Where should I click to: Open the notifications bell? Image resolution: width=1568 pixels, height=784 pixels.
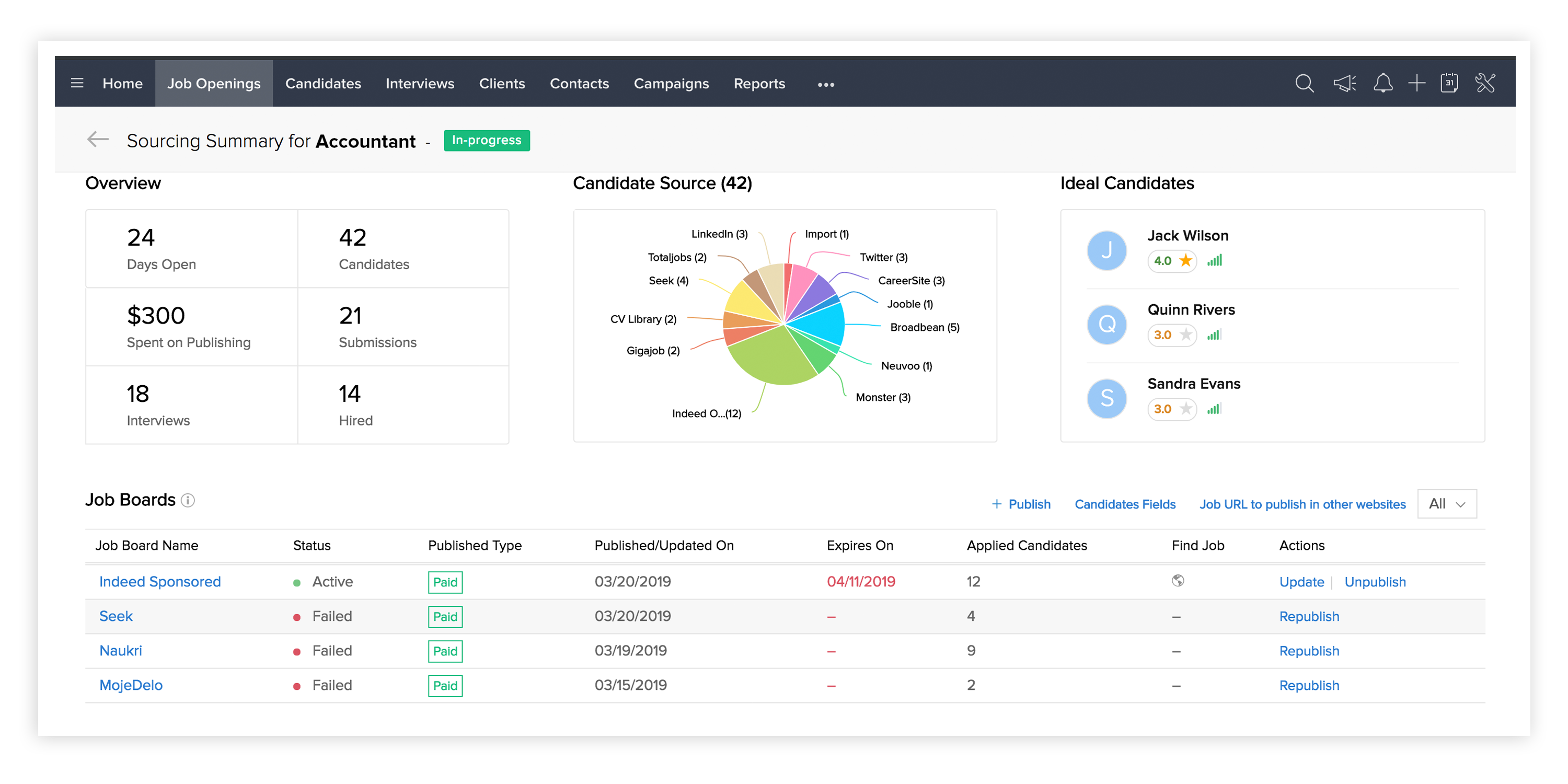pos(1382,84)
